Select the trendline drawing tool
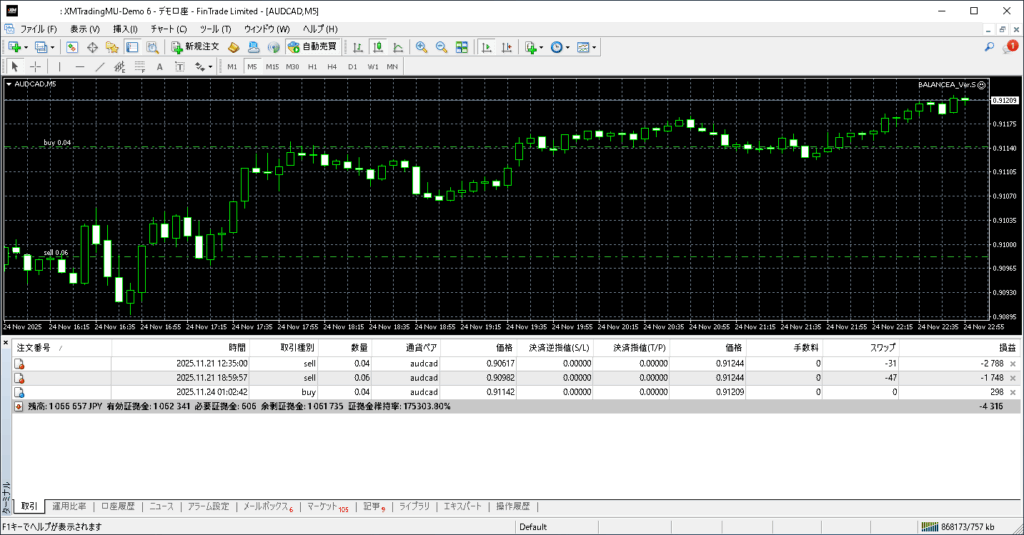This screenshot has width=1024, height=535. point(101,67)
